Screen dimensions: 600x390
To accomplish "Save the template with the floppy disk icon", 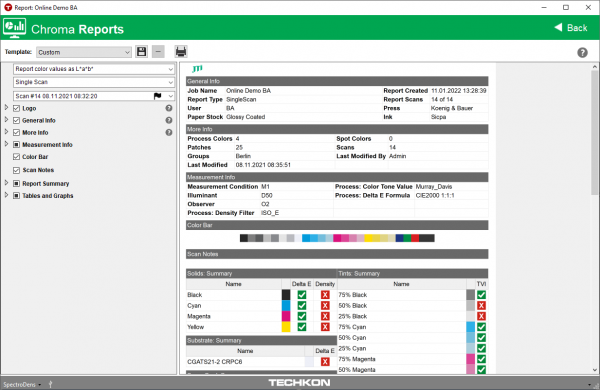I will point(142,52).
